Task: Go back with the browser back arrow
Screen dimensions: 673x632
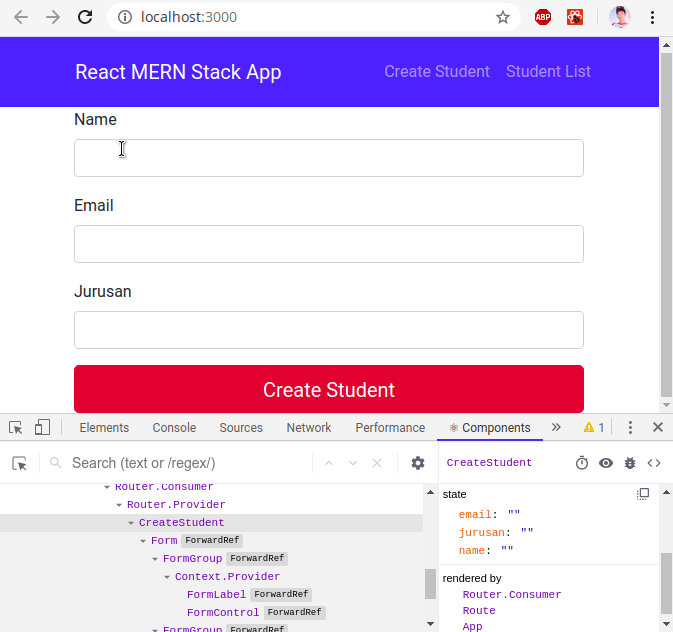Action: point(21,17)
